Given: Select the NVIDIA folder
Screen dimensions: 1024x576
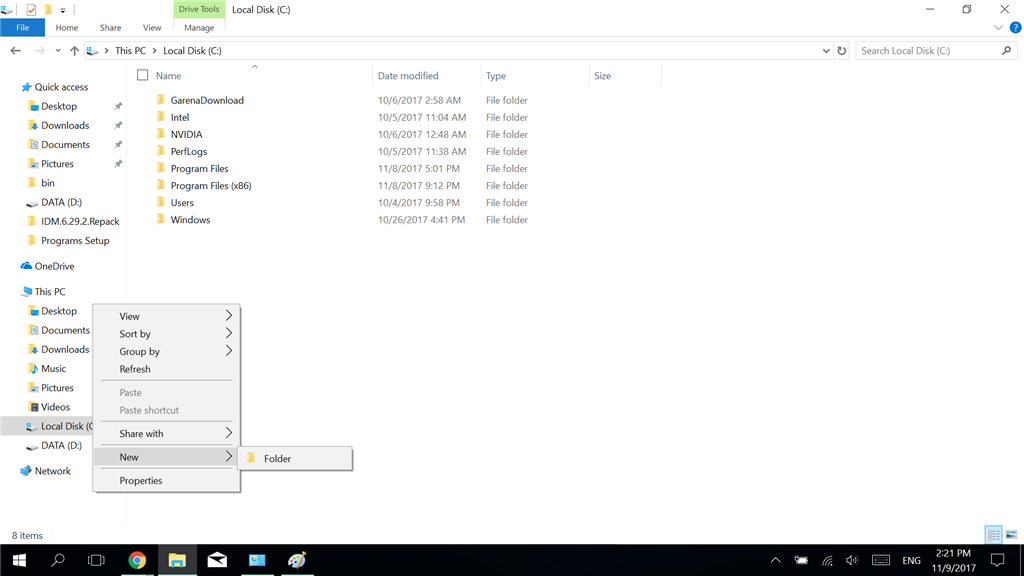Looking at the screenshot, I should click(x=186, y=134).
